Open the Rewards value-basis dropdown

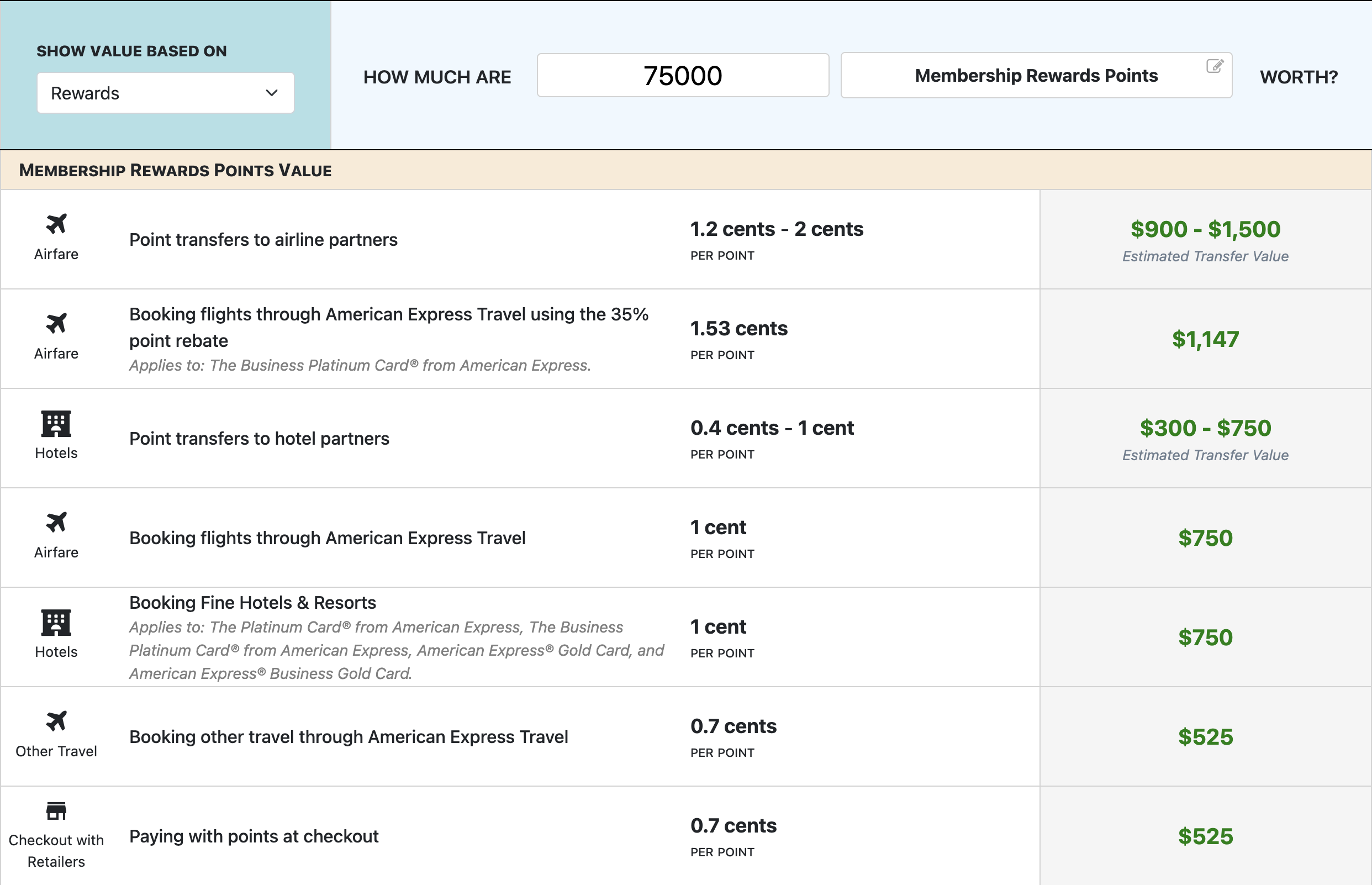[166, 93]
